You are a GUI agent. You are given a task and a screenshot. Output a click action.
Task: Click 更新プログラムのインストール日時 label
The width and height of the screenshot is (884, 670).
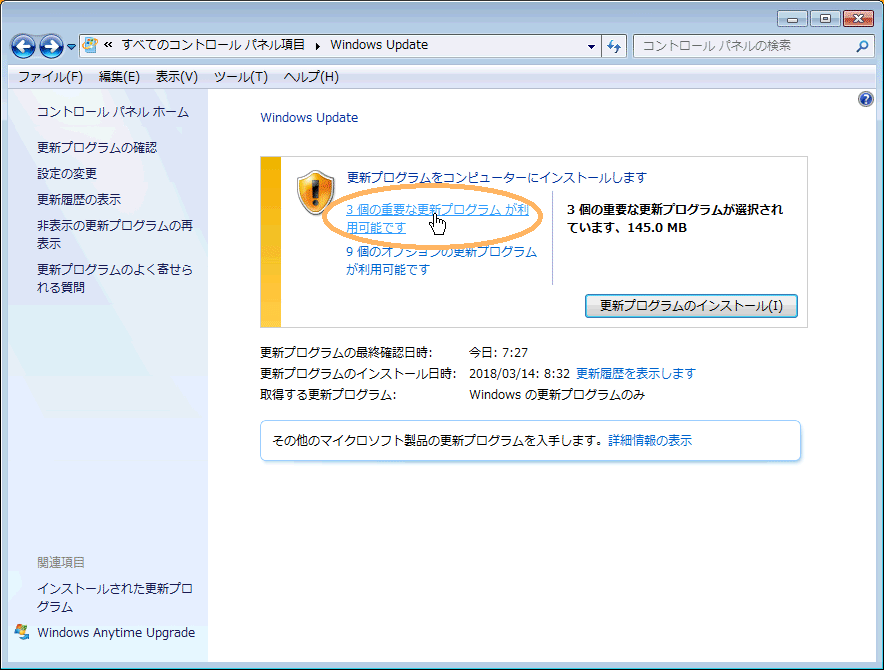[359, 374]
